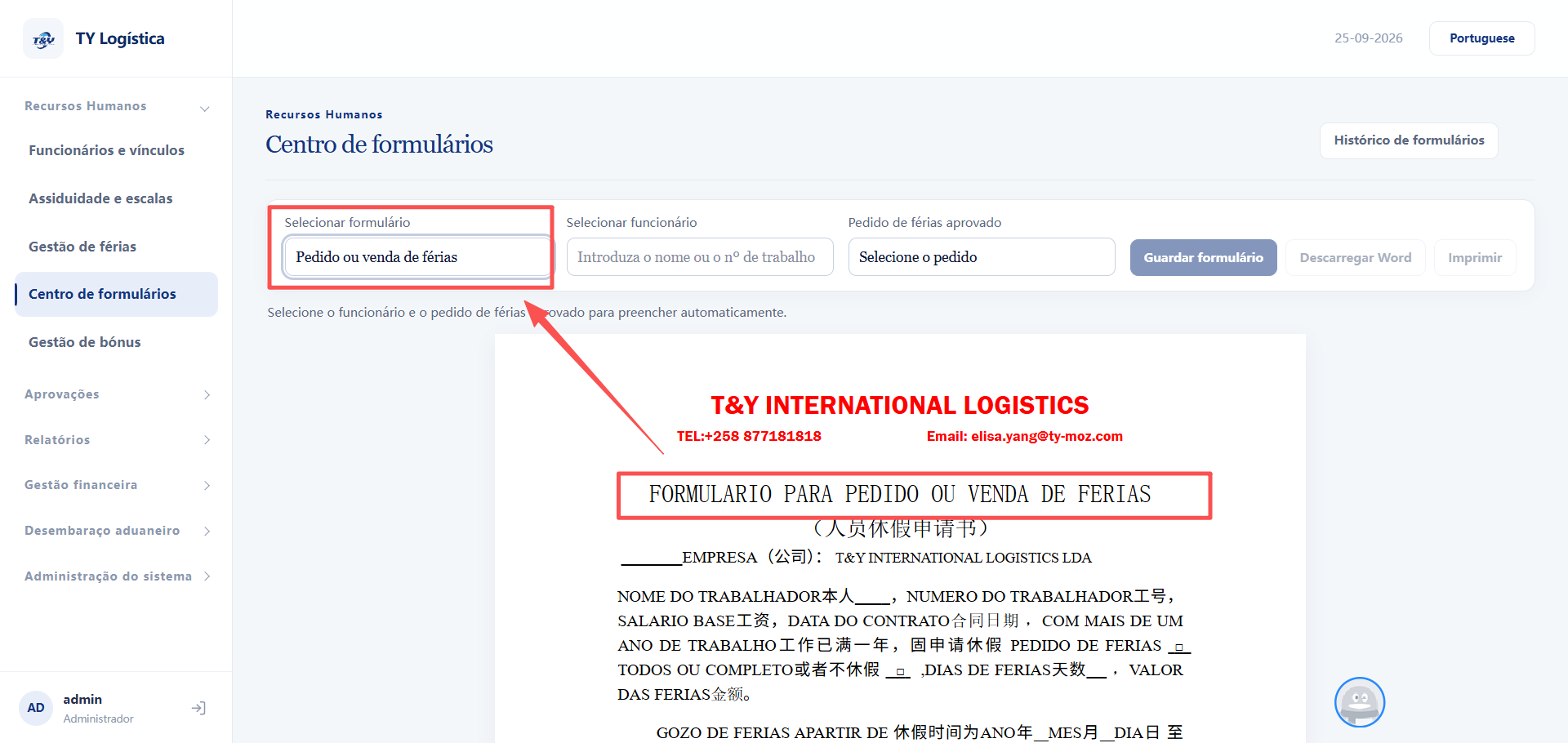The width and height of the screenshot is (1568, 743).
Task: Click the Descarregar Word button
Action: (1356, 257)
